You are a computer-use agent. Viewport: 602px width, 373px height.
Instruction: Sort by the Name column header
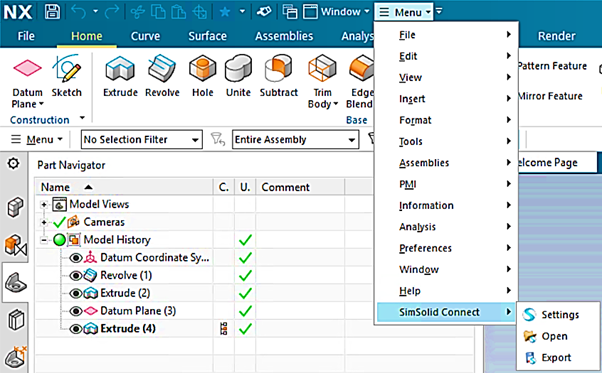point(124,187)
